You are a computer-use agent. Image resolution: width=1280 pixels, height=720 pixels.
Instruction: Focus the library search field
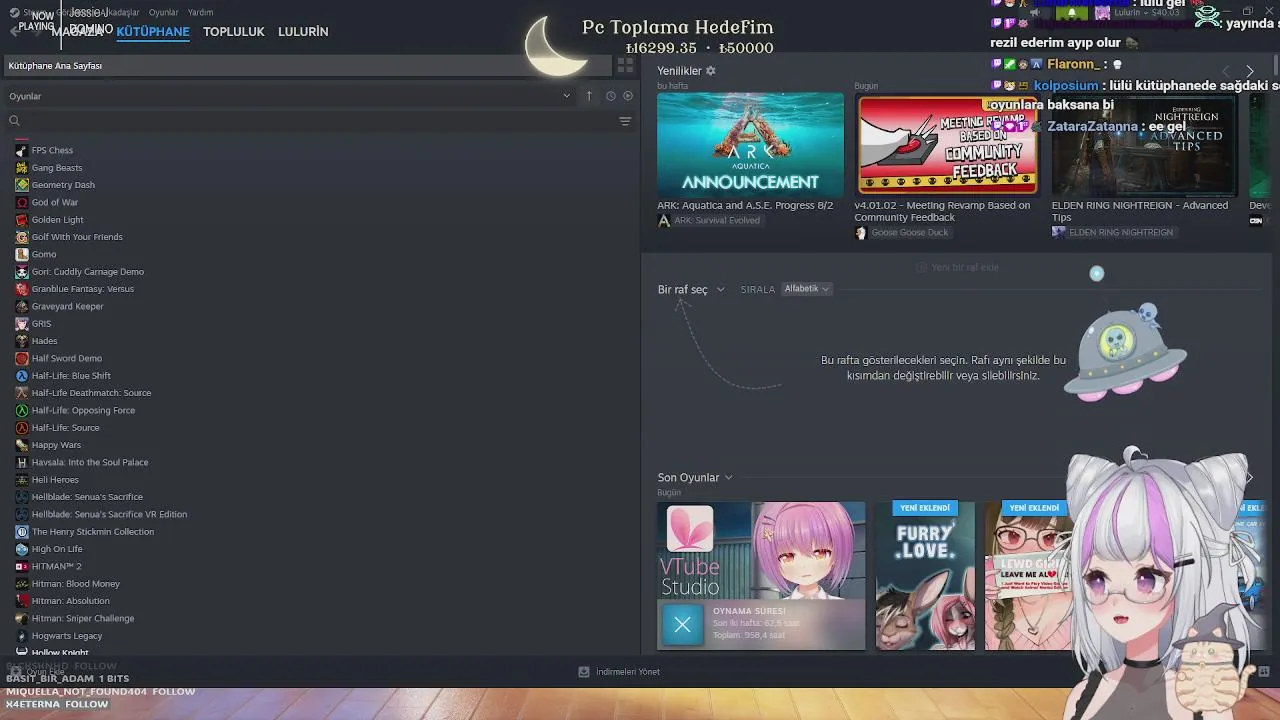coord(310,121)
